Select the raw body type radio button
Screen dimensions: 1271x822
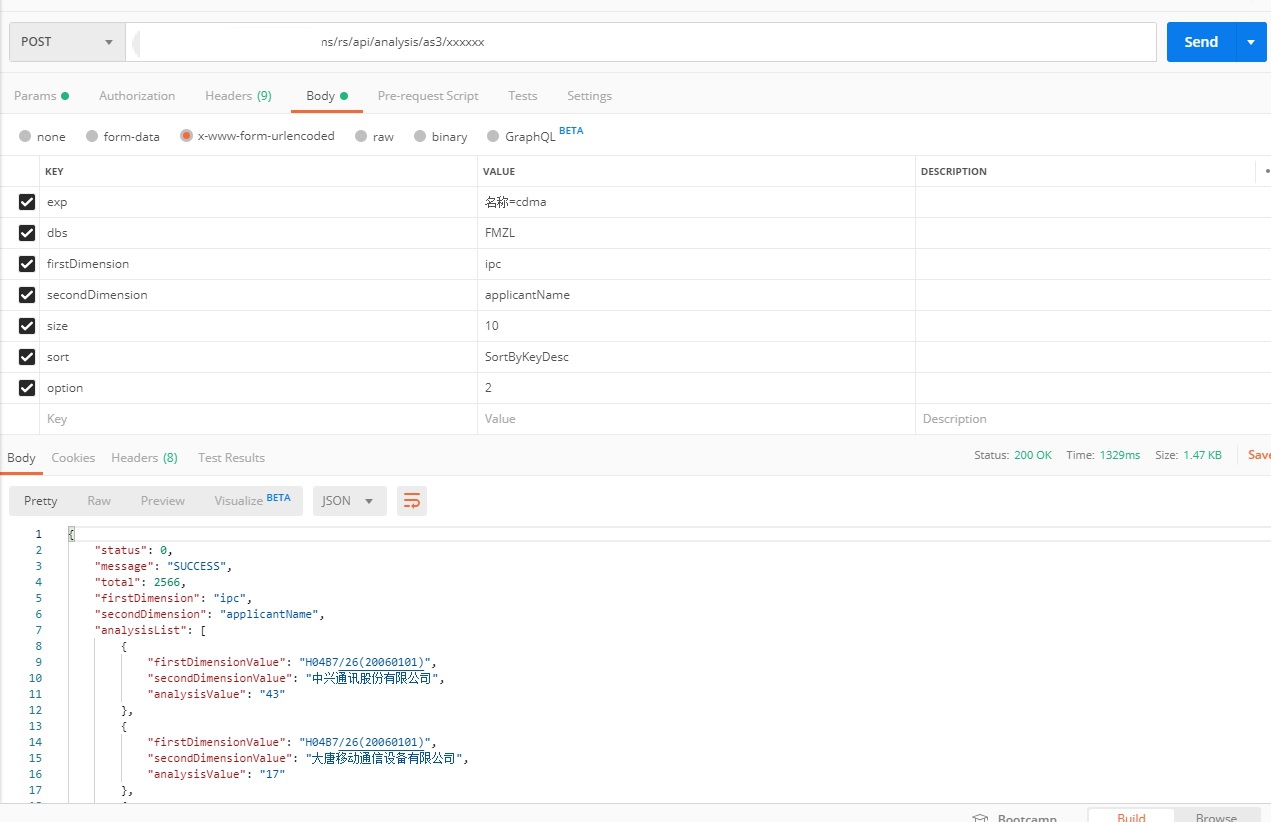361,136
